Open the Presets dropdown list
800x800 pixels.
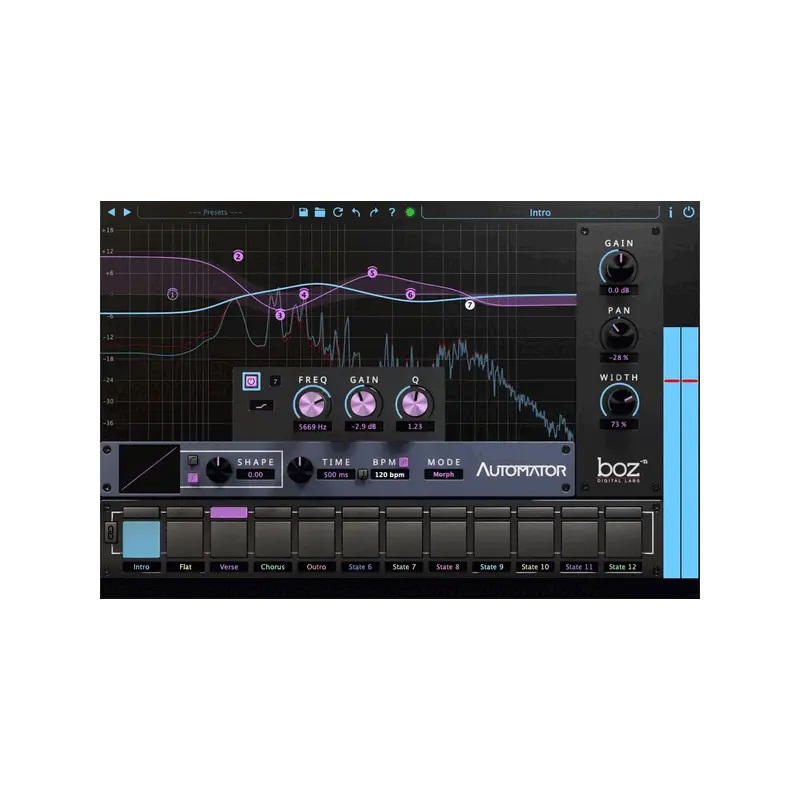(x=215, y=212)
